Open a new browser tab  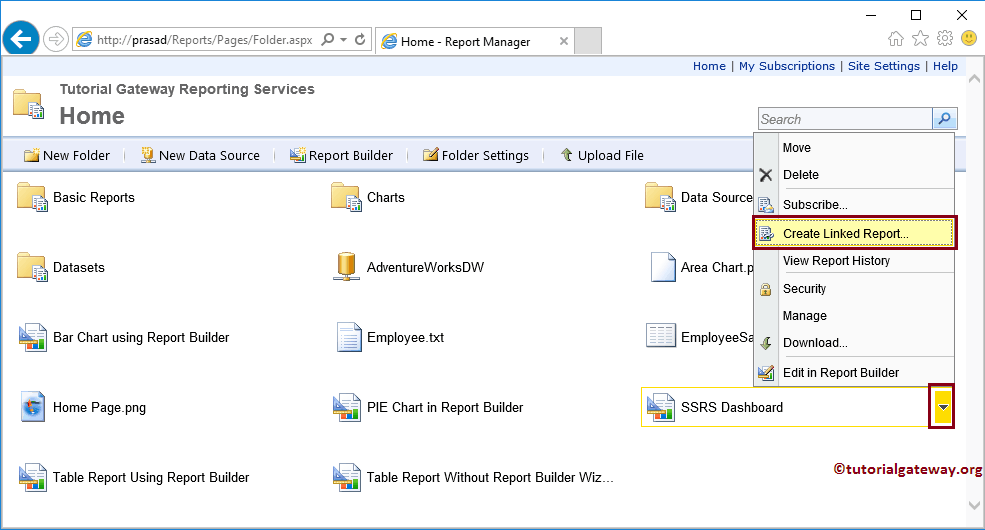[588, 41]
